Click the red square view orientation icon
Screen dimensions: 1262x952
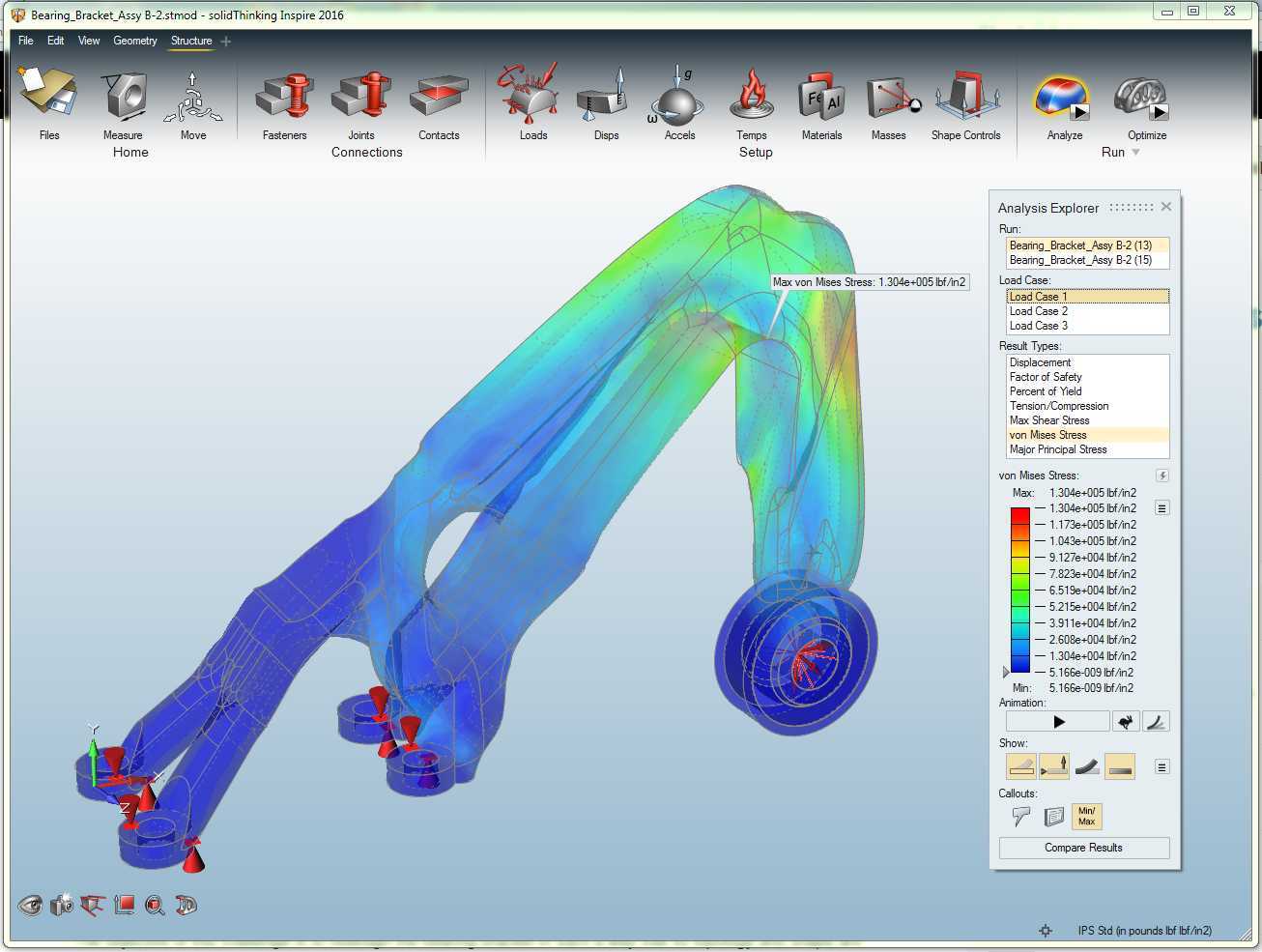[x=124, y=906]
